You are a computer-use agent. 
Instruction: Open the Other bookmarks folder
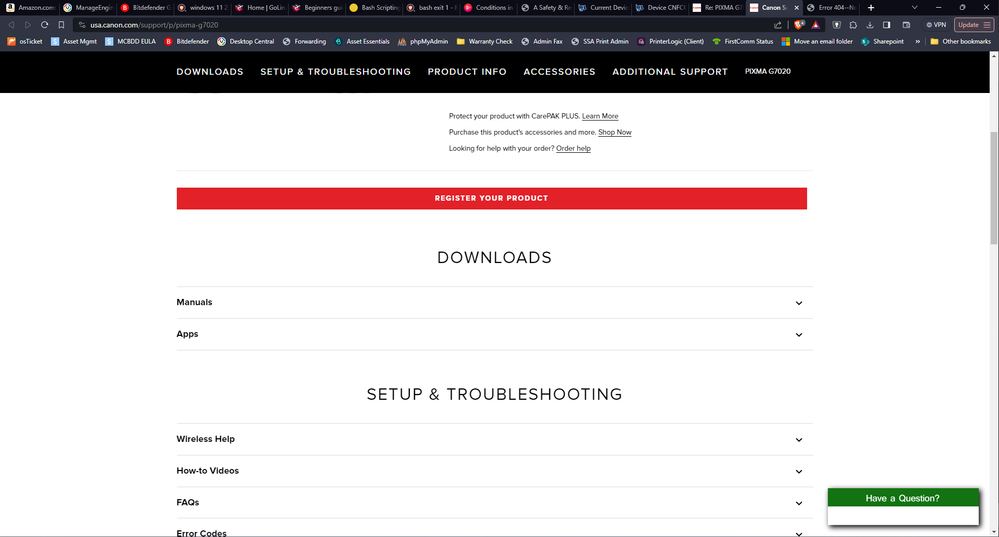961,41
